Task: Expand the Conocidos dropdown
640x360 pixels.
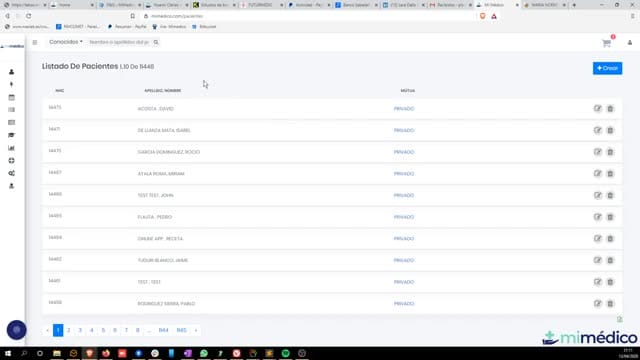Action: pos(66,42)
